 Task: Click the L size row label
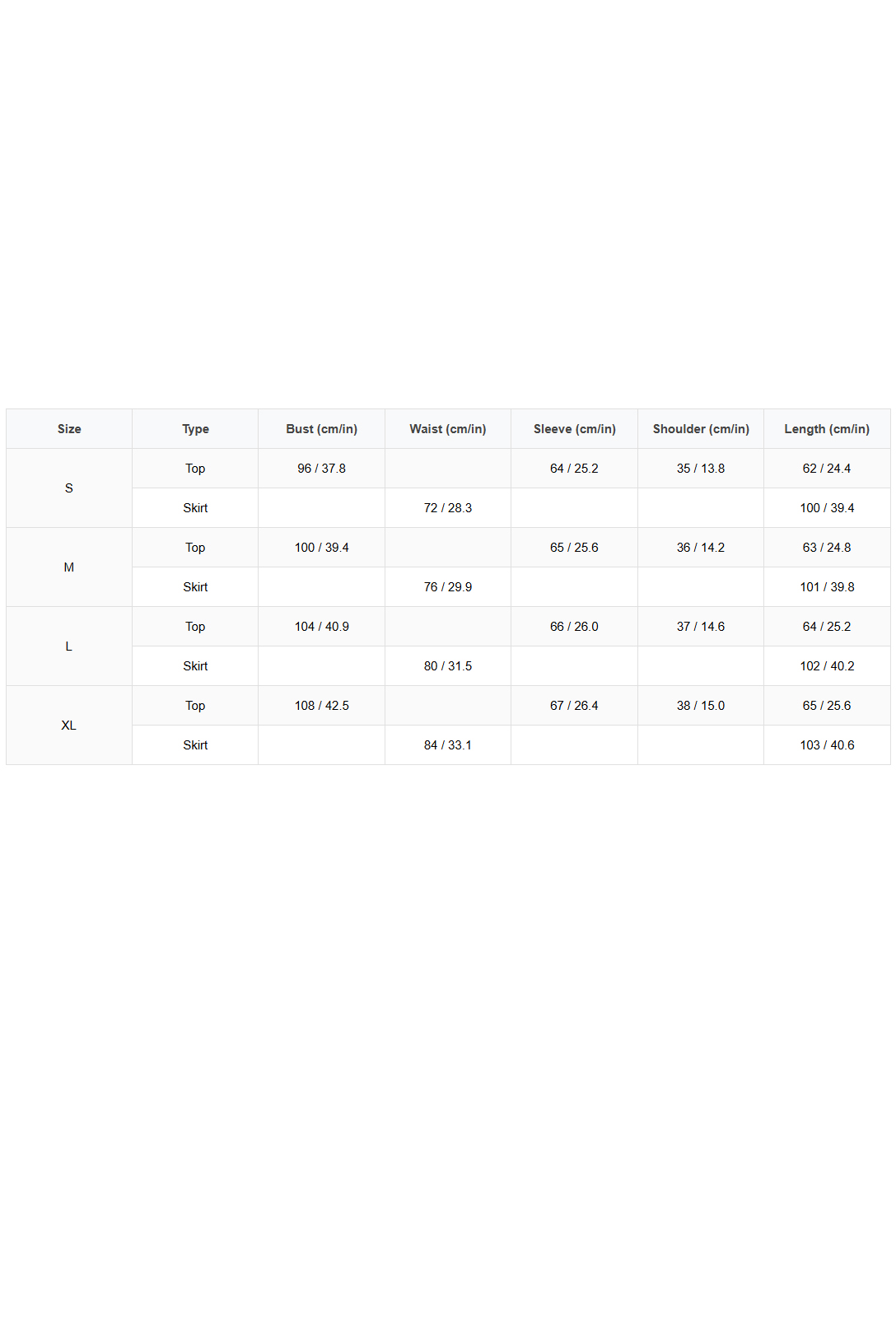(69, 646)
